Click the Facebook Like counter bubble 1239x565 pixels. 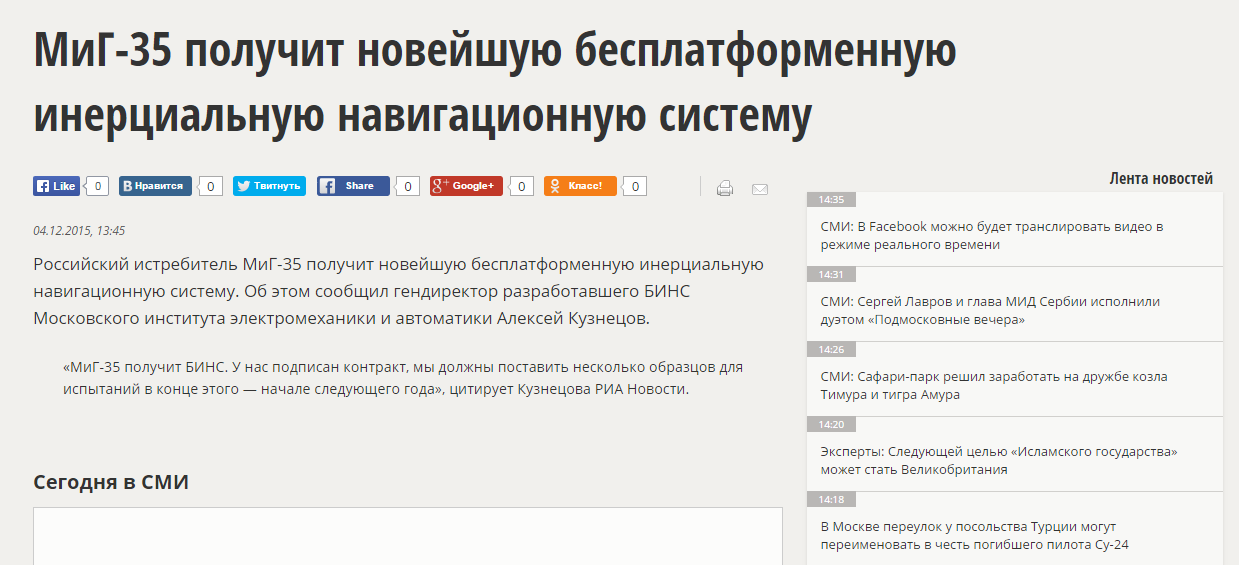[x=97, y=186]
